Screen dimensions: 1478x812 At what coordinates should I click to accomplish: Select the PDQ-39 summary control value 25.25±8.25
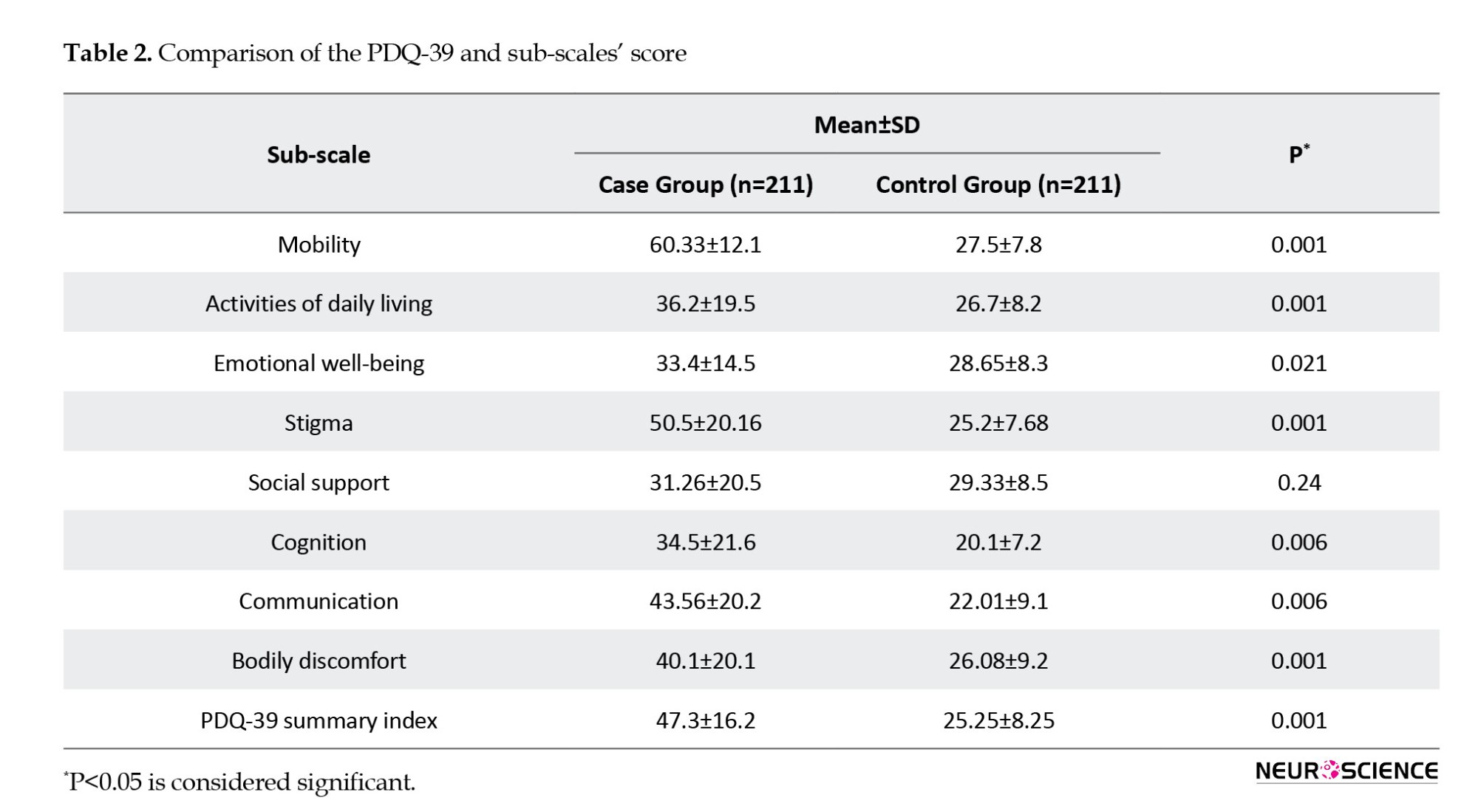tap(998, 720)
